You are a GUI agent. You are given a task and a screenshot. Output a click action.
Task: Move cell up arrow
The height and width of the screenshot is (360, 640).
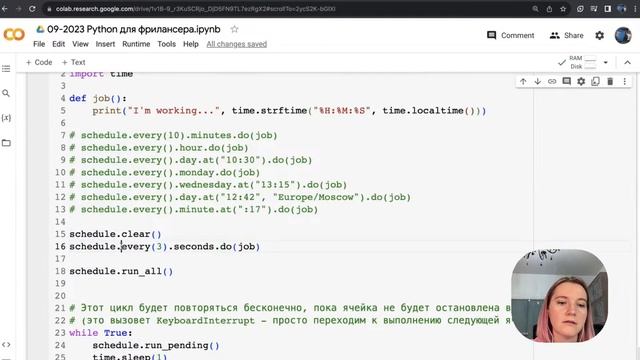coord(523,82)
